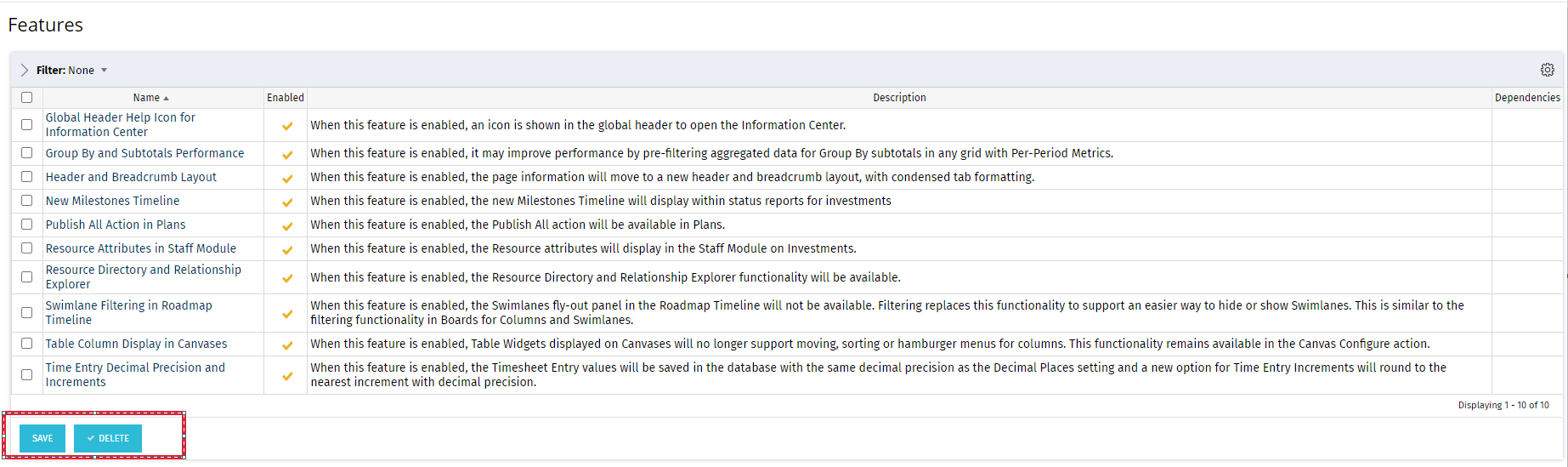Image resolution: width=1568 pixels, height=467 pixels.
Task: Click enabled checkmark for Header and Breadcrumb Layout
Action: coord(287,178)
